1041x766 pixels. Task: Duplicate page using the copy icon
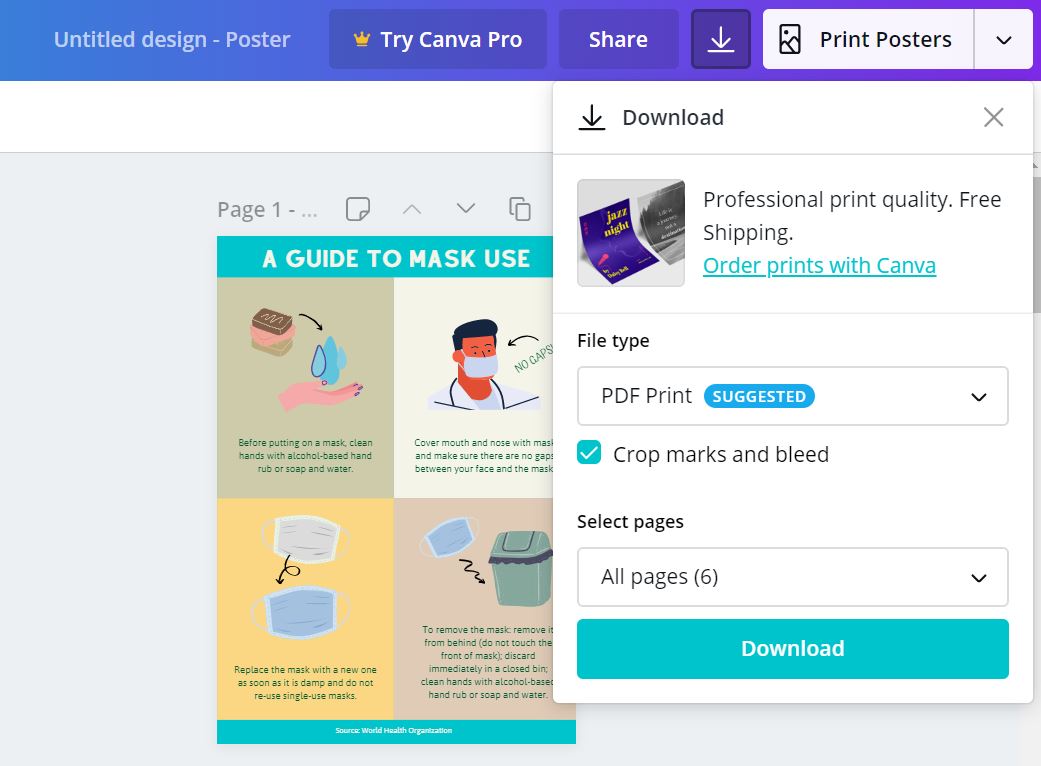click(520, 209)
